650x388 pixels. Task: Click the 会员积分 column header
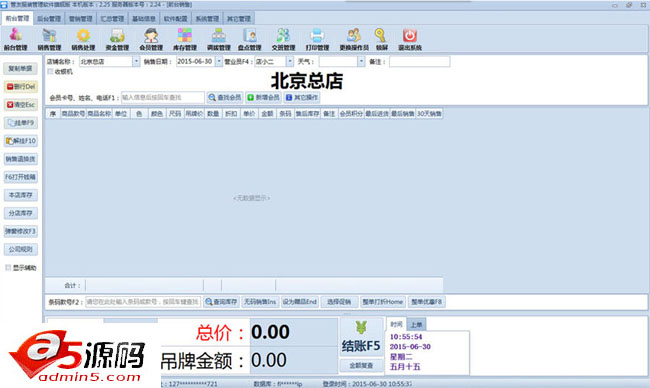click(351, 114)
